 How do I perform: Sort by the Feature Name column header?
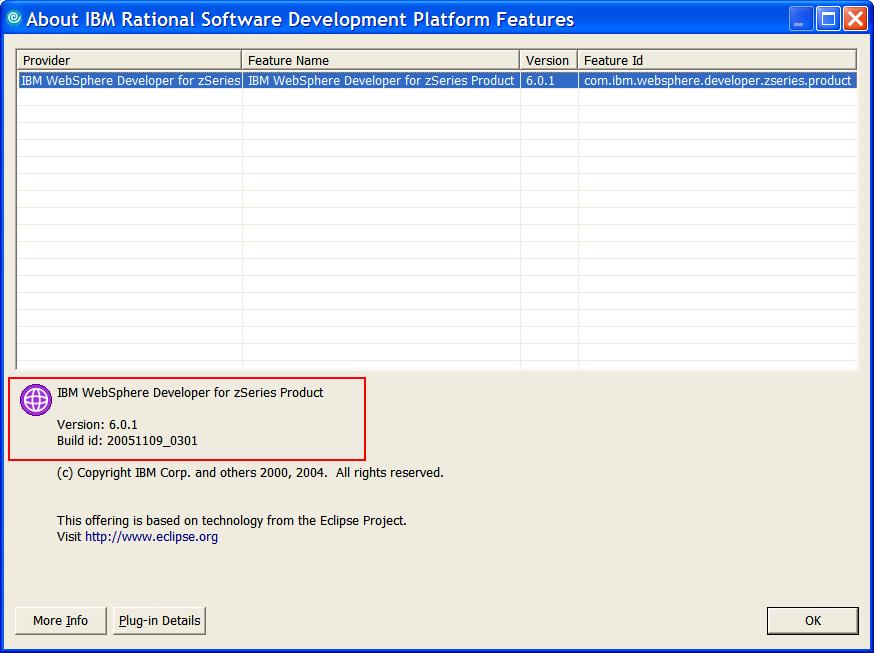click(380, 60)
